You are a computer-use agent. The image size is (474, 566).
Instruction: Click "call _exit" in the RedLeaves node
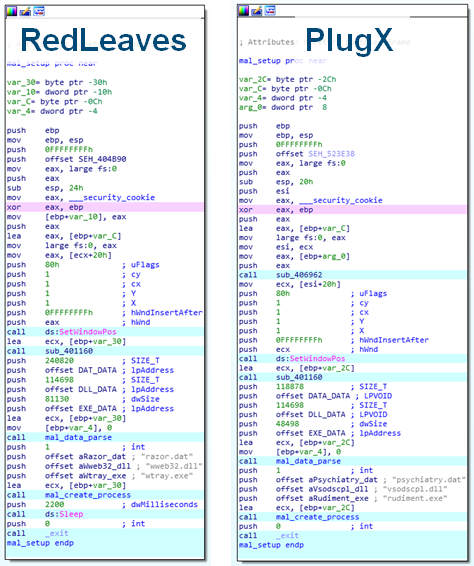[38, 533]
